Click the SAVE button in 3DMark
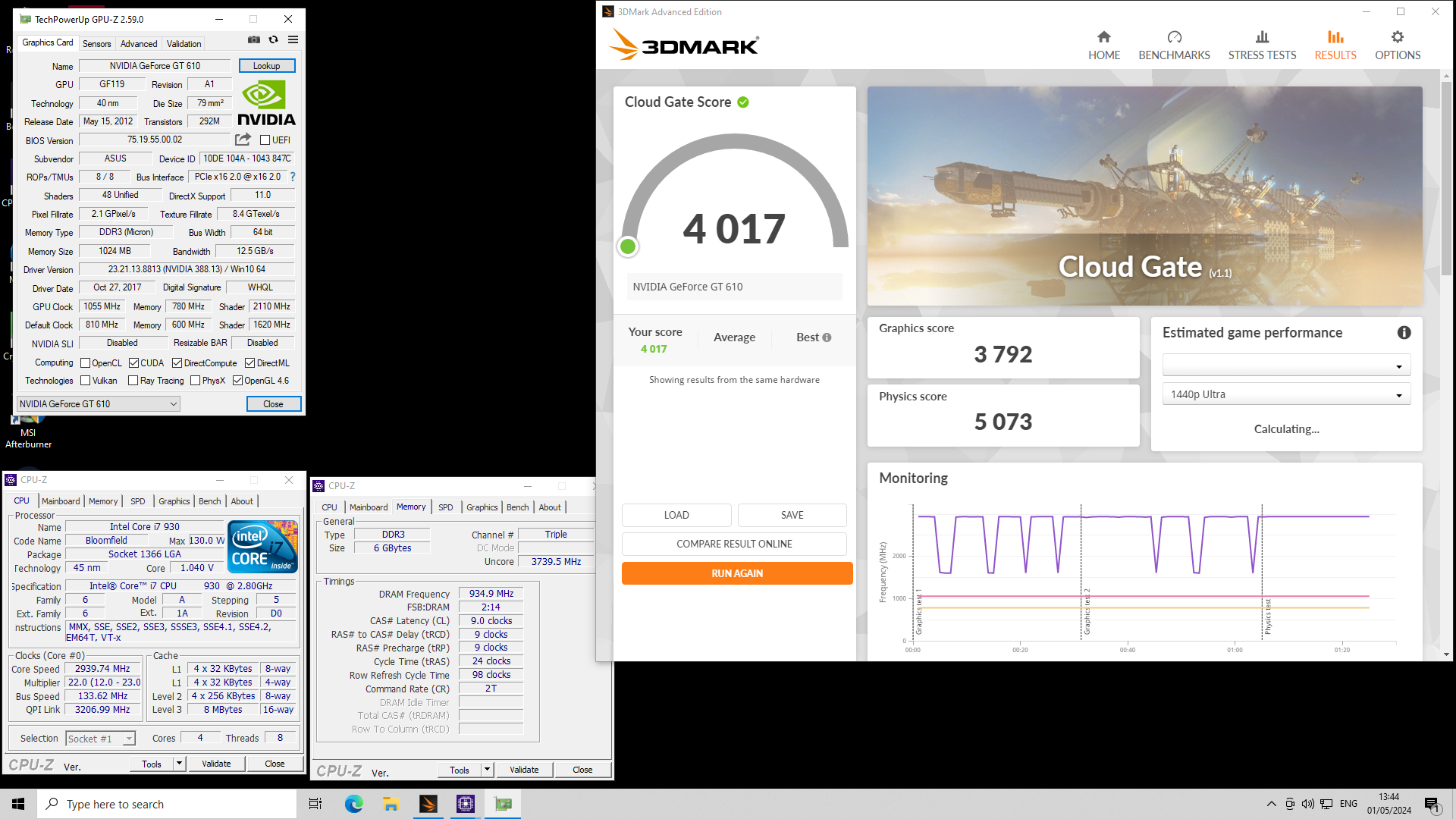The width and height of the screenshot is (1456, 819). coord(792,515)
